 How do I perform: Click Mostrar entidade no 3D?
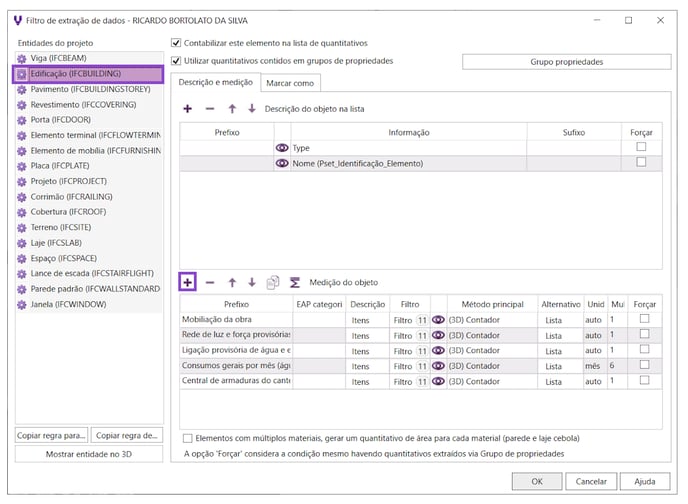[x=89, y=454]
